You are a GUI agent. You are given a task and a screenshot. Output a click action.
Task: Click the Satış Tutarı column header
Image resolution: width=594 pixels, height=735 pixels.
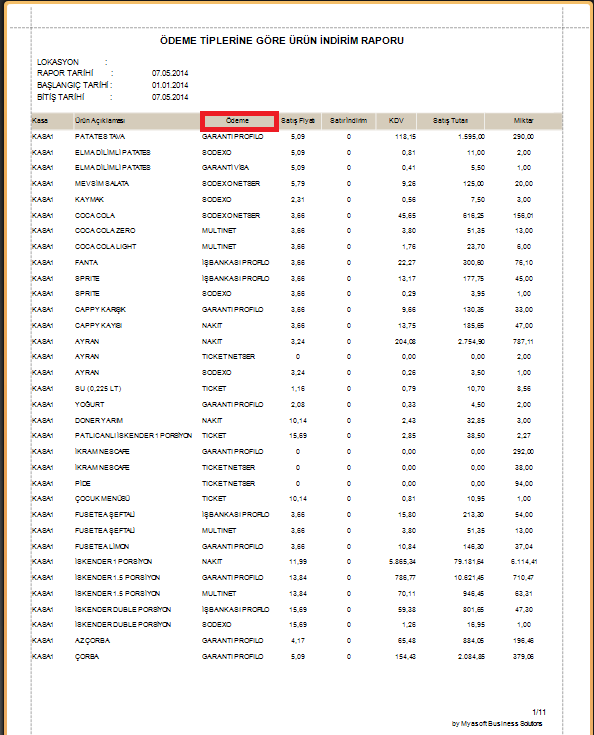coord(451,120)
